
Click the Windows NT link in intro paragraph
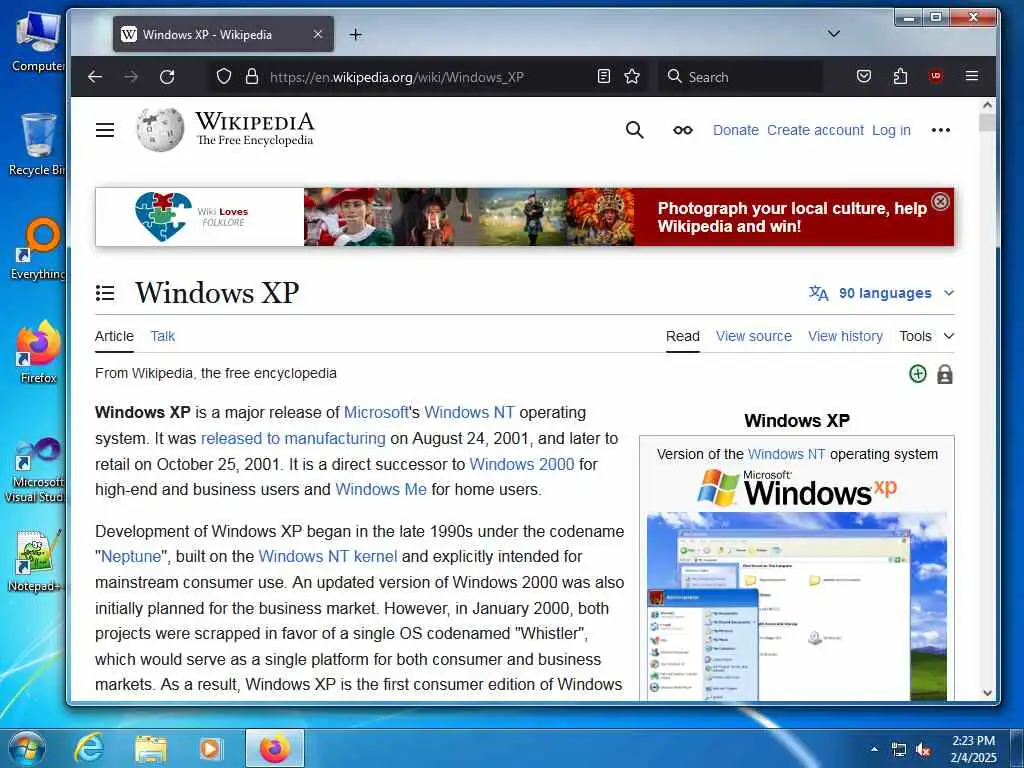click(x=470, y=413)
